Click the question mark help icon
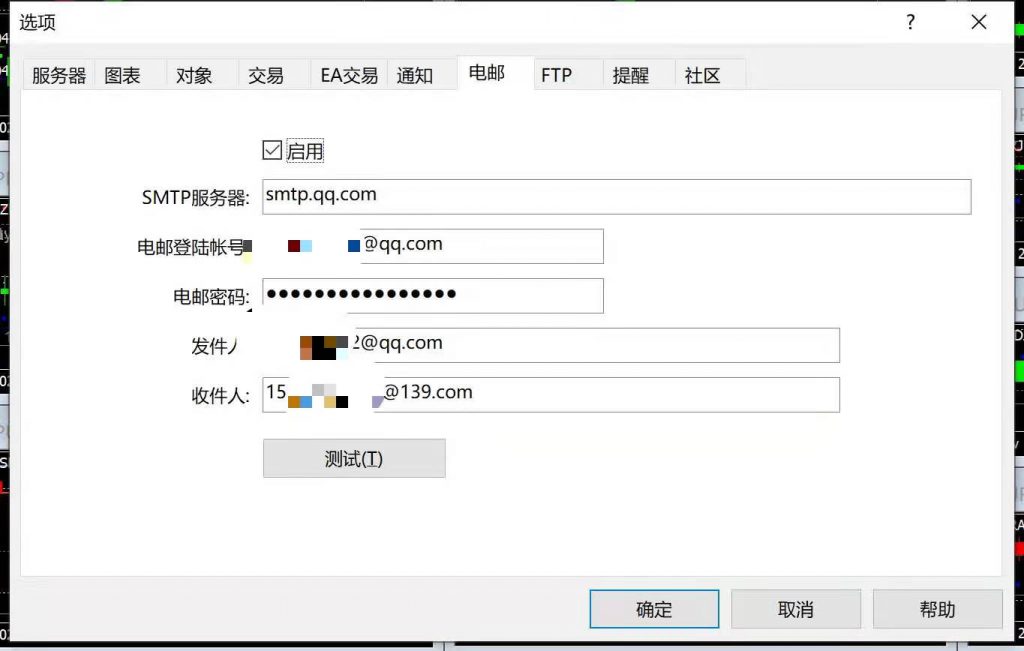 (910, 22)
